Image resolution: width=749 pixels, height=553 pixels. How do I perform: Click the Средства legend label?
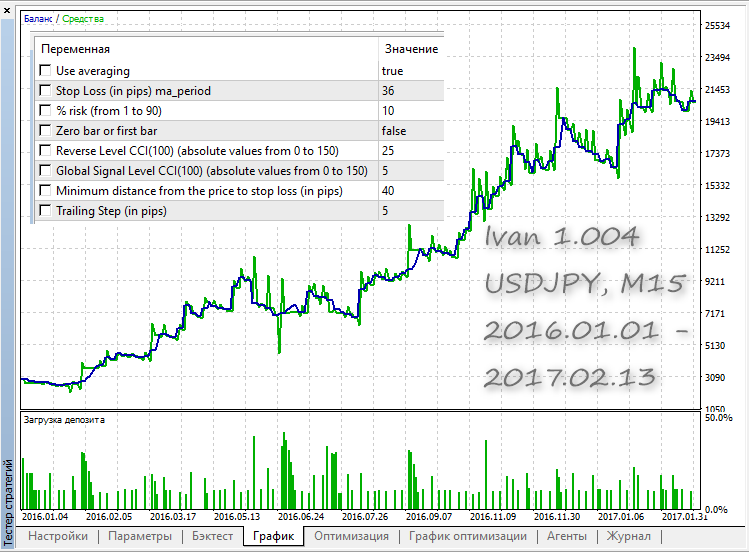(x=83, y=19)
